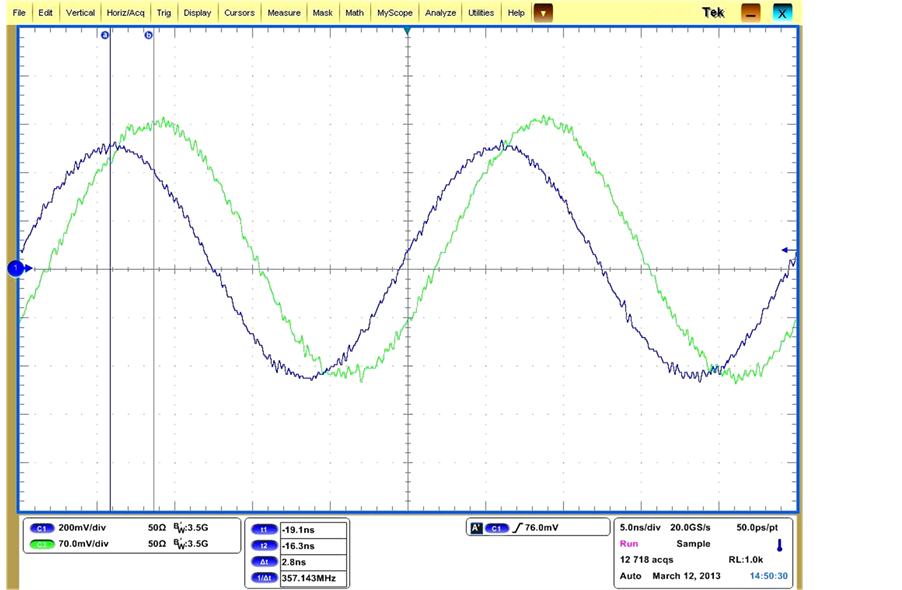The height and width of the screenshot is (590, 902).
Task: Click the t1 cursor readout badge
Action: pyautogui.click(x=264, y=530)
